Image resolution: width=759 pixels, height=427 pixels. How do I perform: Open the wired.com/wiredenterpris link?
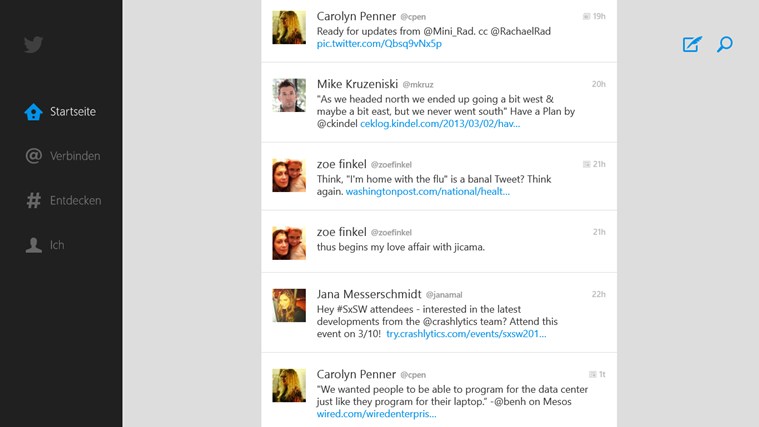coord(376,414)
